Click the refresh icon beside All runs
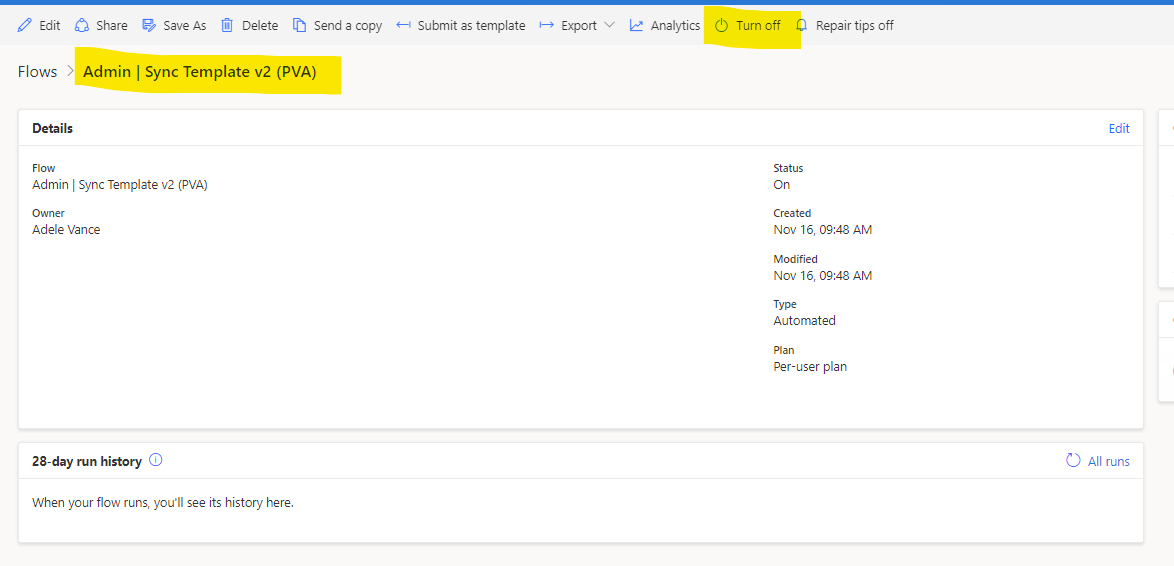The height and width of the screenshot is (566, 1174). [1073, 460]
